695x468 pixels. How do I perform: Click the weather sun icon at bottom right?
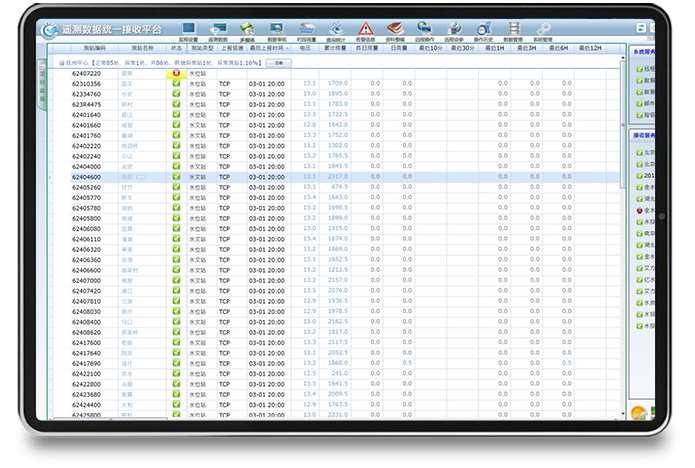pyautogui.click(x=638, y=411)
